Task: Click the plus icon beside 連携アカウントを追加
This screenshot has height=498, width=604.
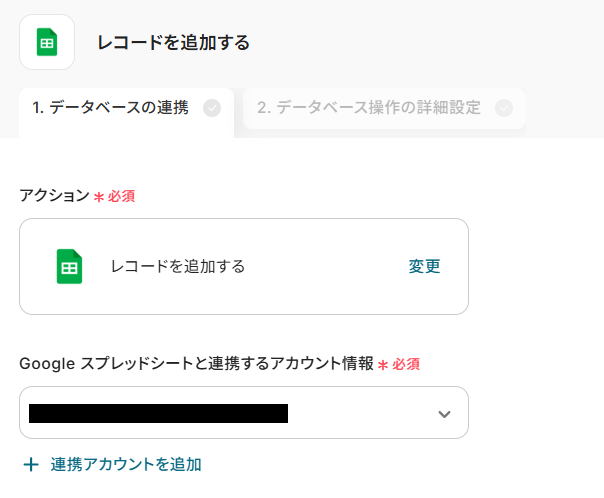Action: tap(31, 464)
